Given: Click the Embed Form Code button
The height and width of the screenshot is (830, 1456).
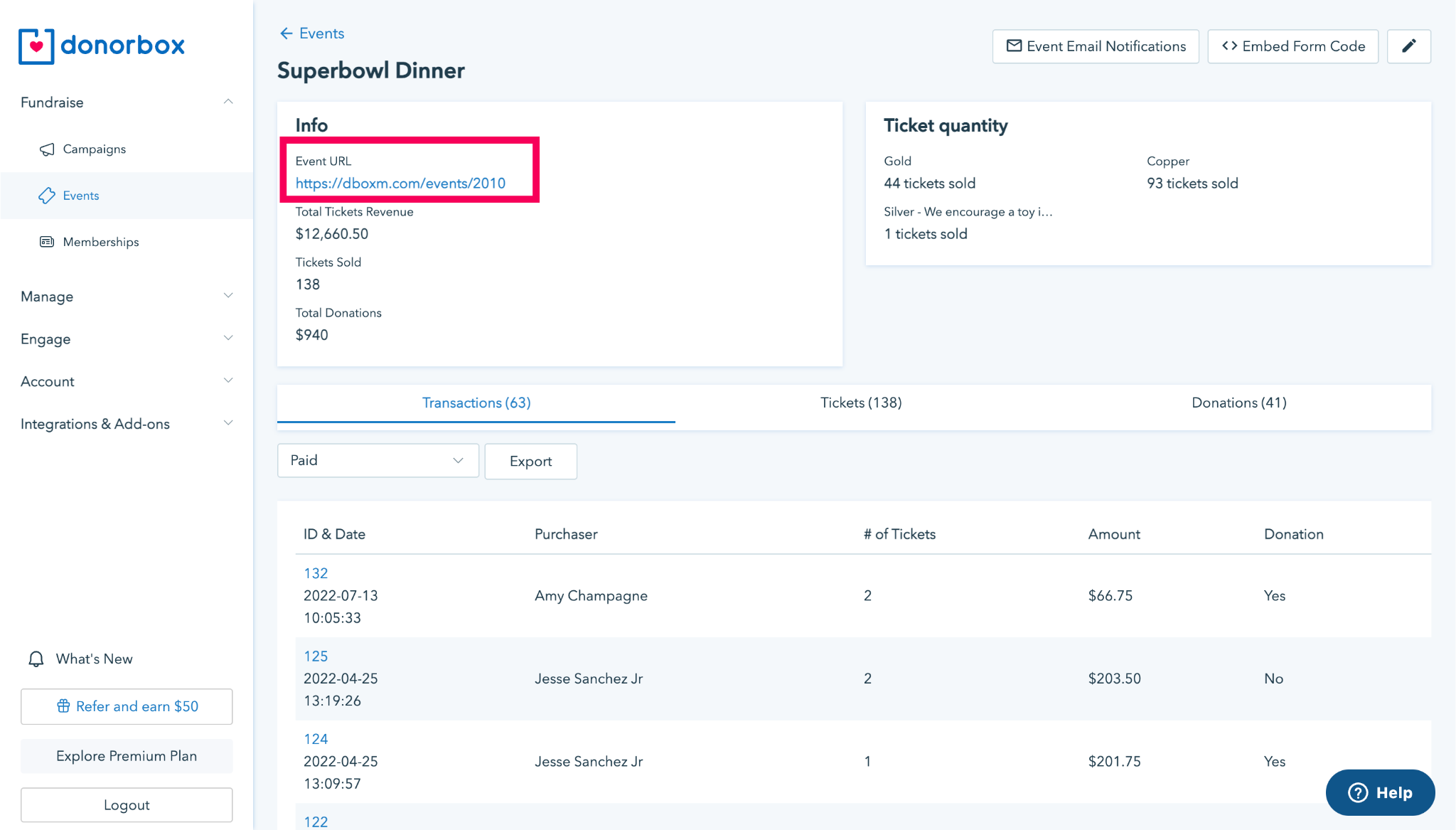Looking at the screenshot, I should [1292, 46].
